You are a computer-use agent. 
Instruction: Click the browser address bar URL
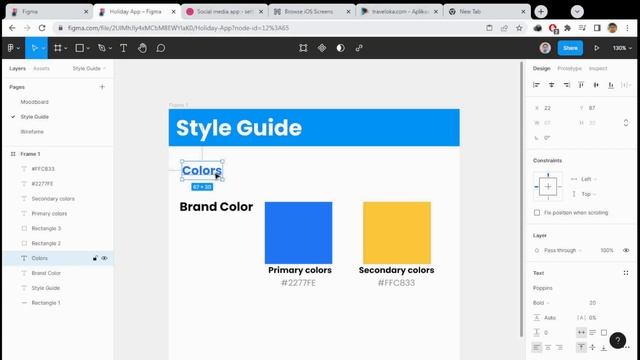click(x=178, y=28)
